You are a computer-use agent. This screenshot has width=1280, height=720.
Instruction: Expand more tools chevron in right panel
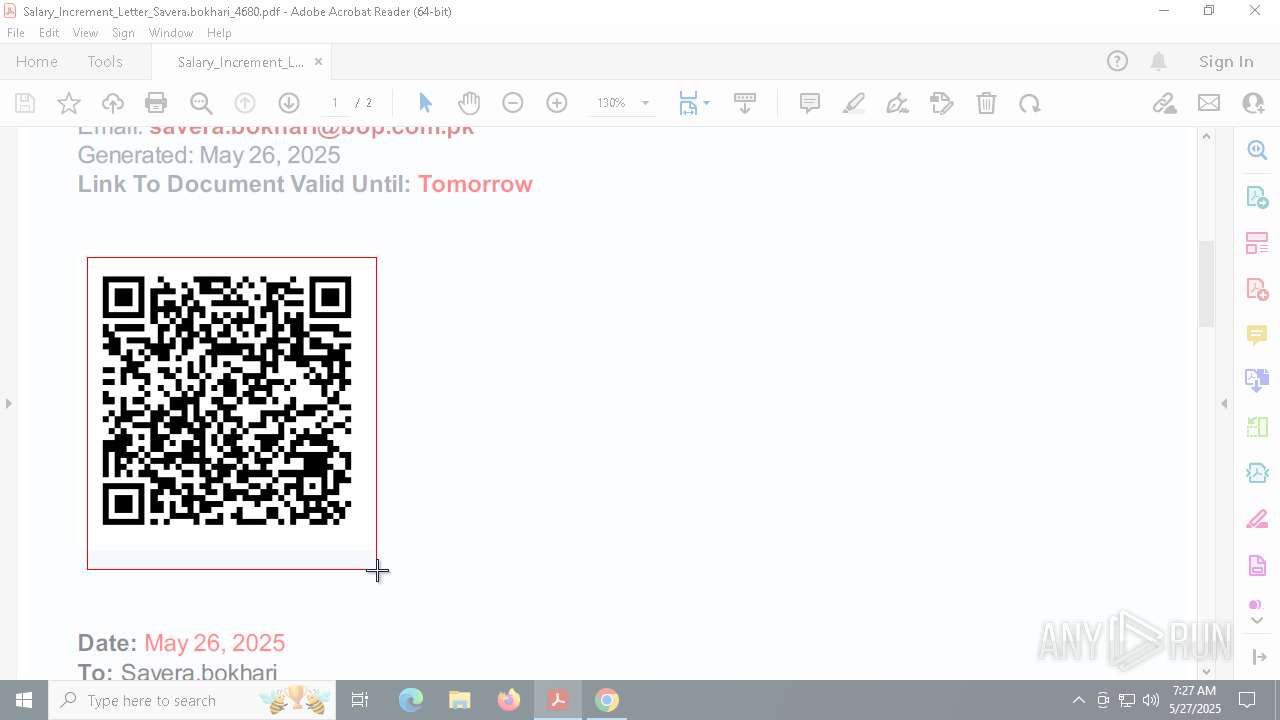[1257, 620]
